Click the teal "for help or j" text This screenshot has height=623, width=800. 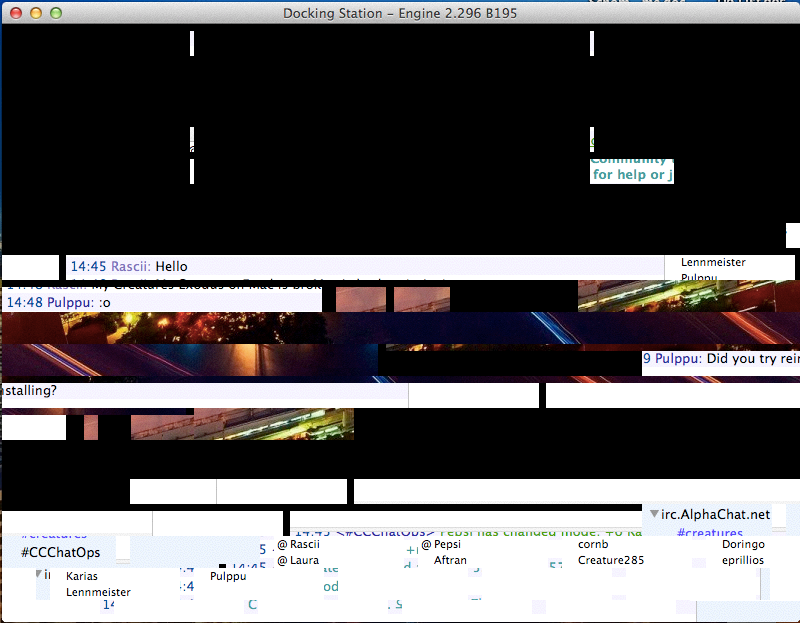tap(632, 175)
